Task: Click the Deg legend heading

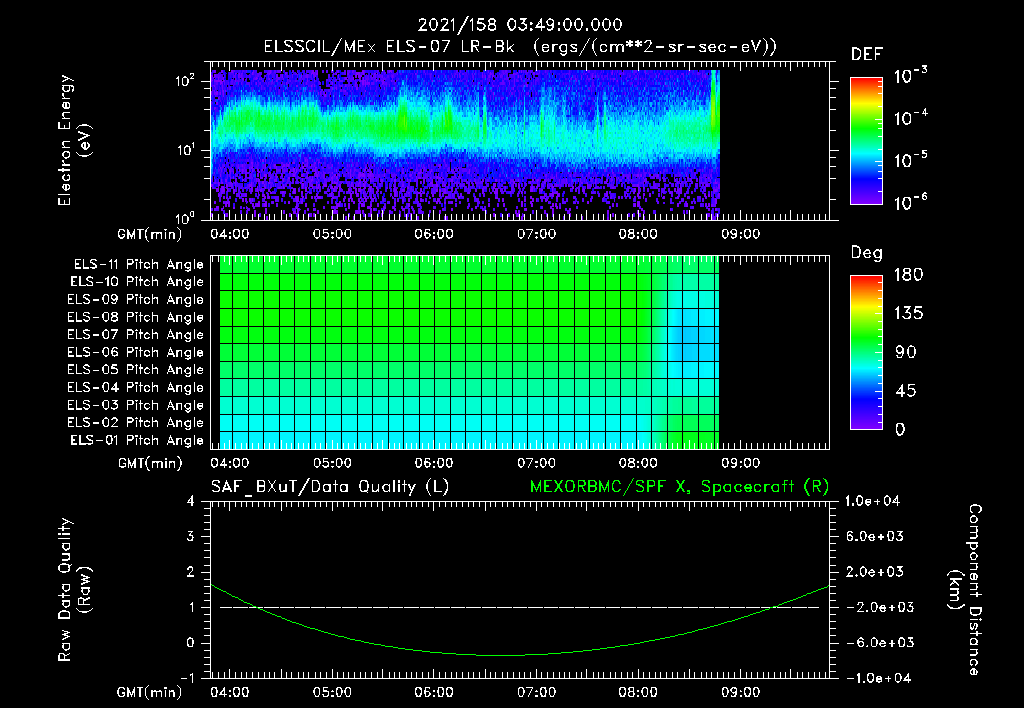Action: 867,253
